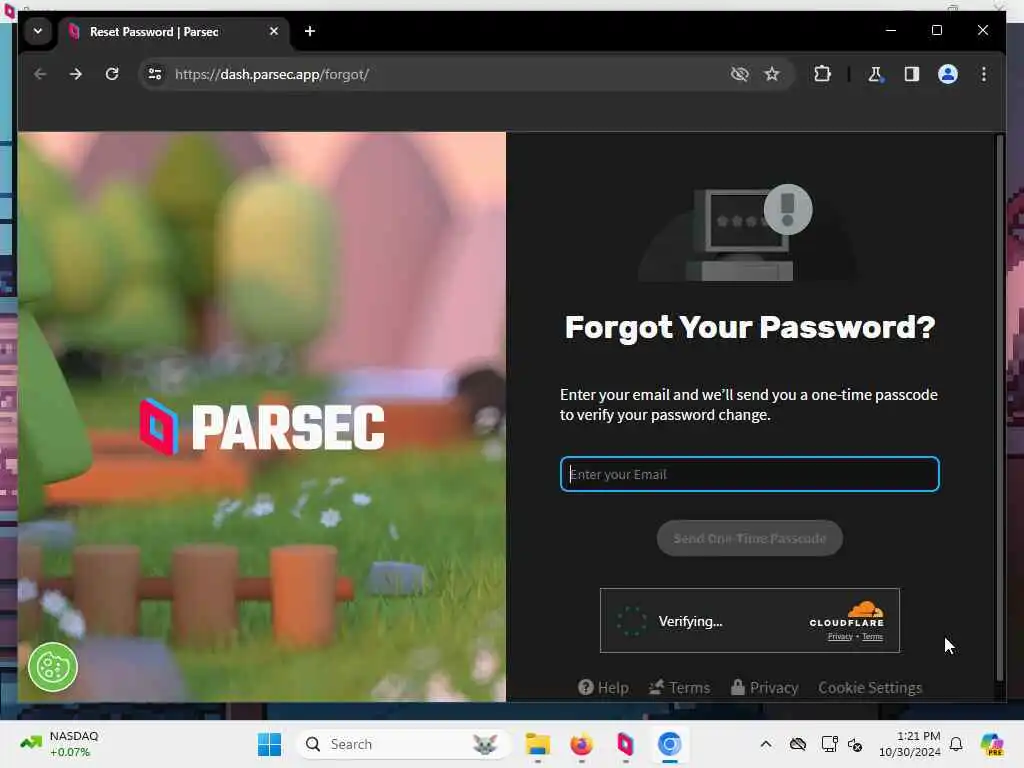Click the Parsec logo on the artwork
This screenshot has height=768, width=1024.
(x=263, y=426)
